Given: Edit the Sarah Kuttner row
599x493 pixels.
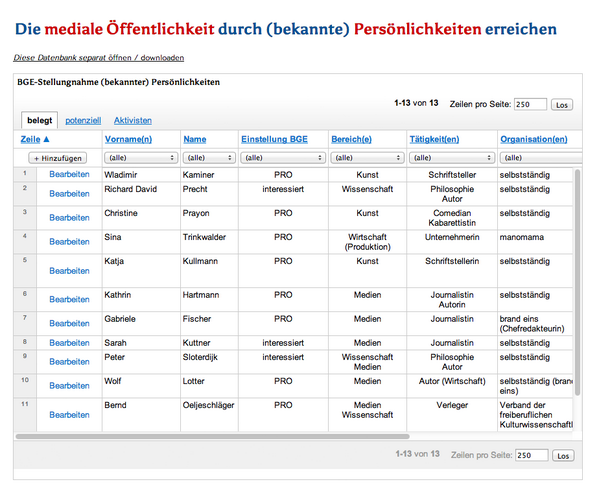Looking at the screenshot, I should coord(69,343).
